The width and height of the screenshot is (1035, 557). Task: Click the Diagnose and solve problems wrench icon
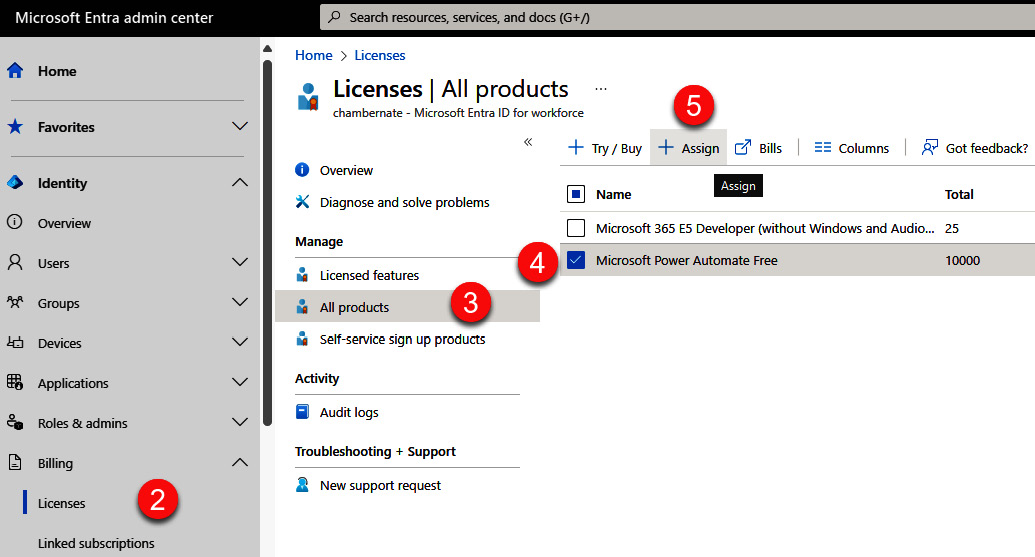pyautogui.click(x=302, y=201)
